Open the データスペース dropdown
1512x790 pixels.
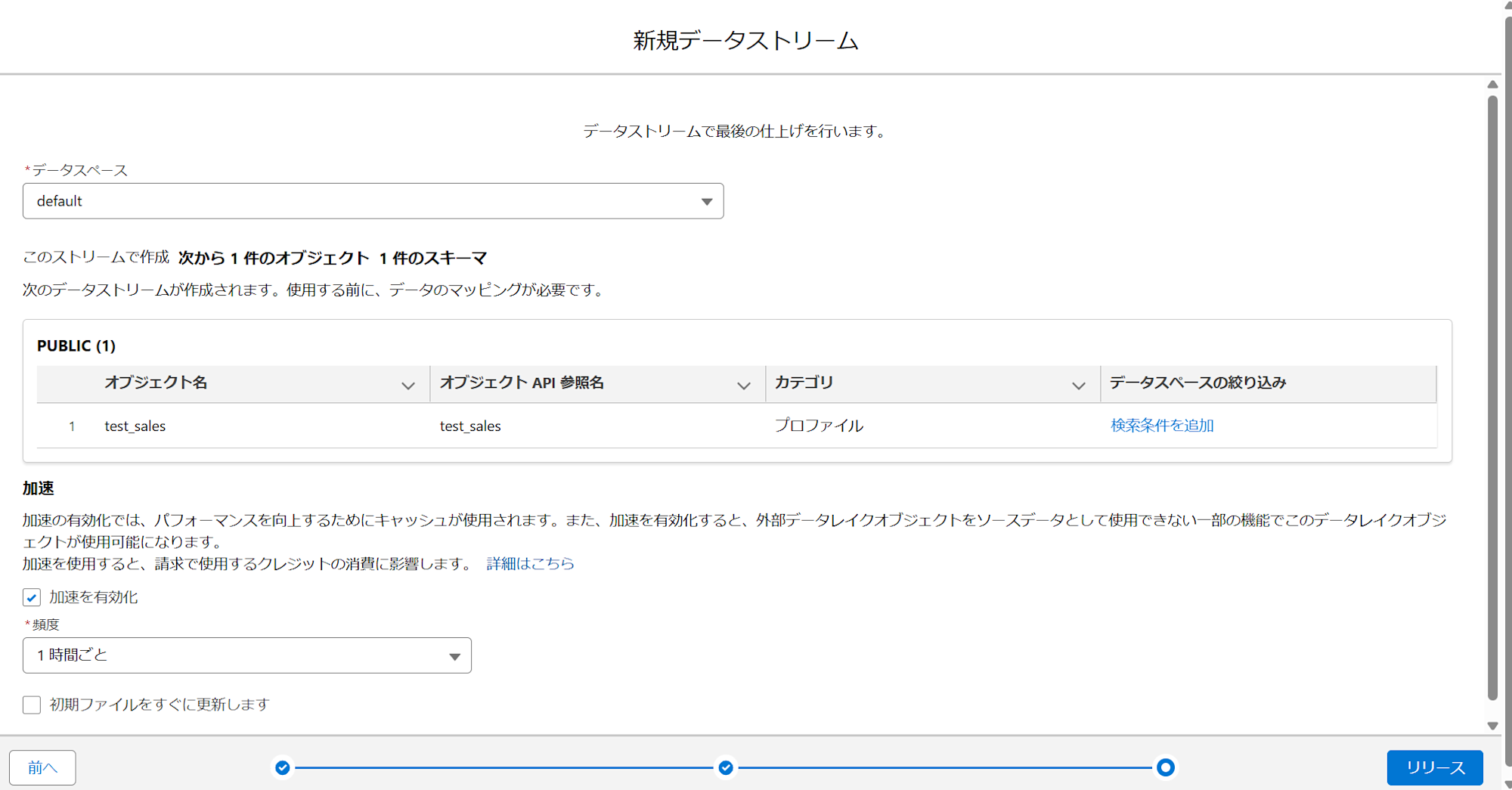tap(373, 201)
